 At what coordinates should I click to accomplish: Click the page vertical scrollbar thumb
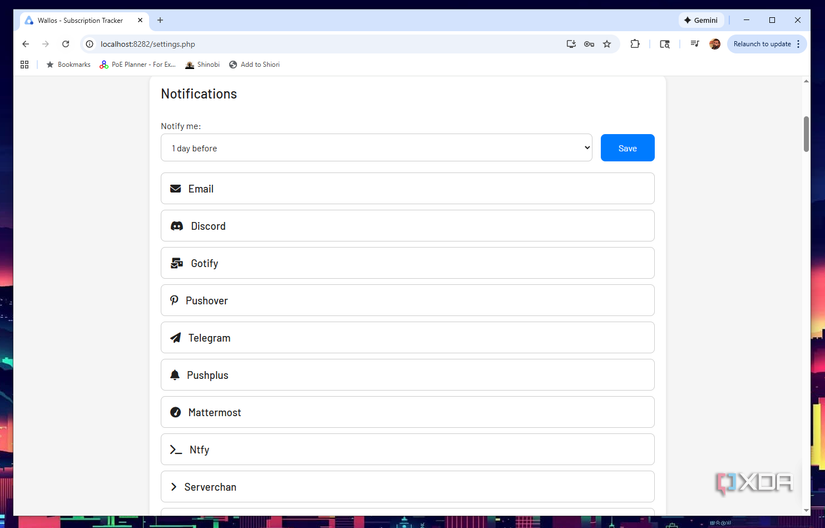(806, 134)
